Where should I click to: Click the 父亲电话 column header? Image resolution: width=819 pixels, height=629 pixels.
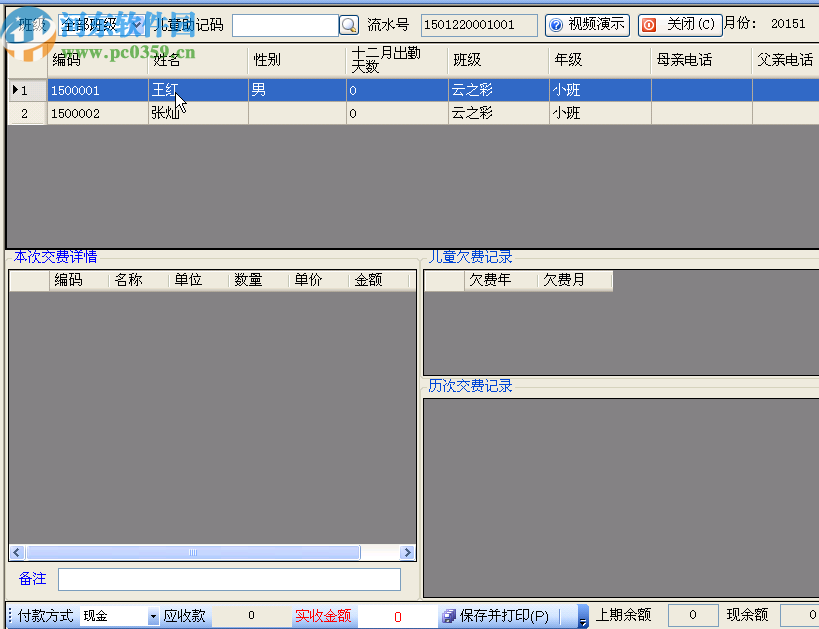[x=786, y=61]
